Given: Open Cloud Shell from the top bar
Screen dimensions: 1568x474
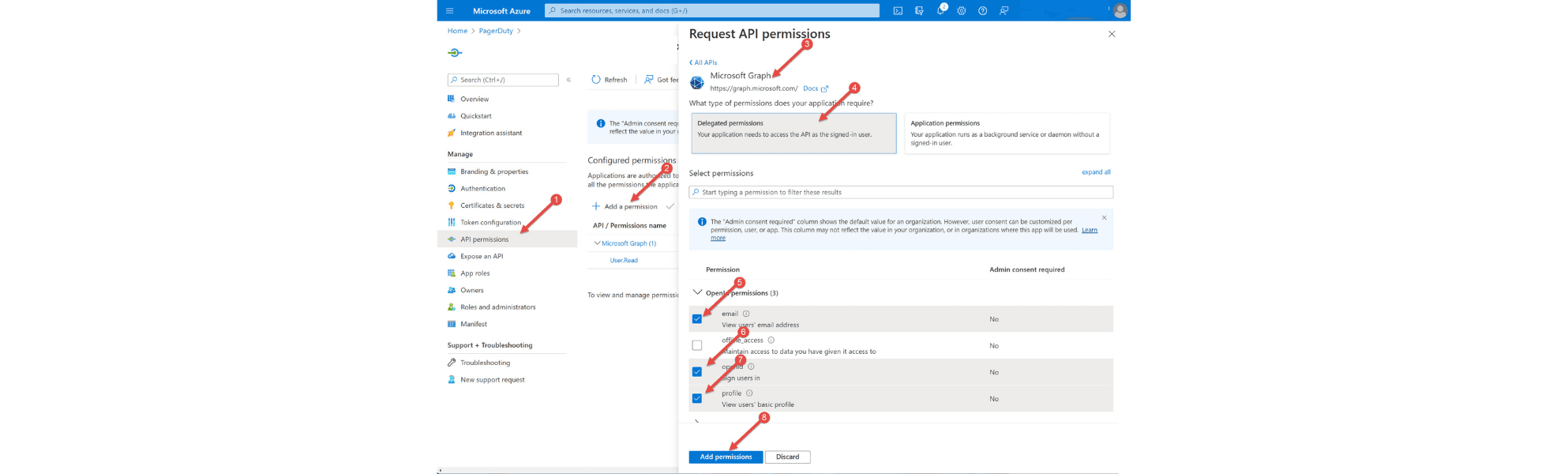Looking at the screenshot, I should [x=898, y=11].
